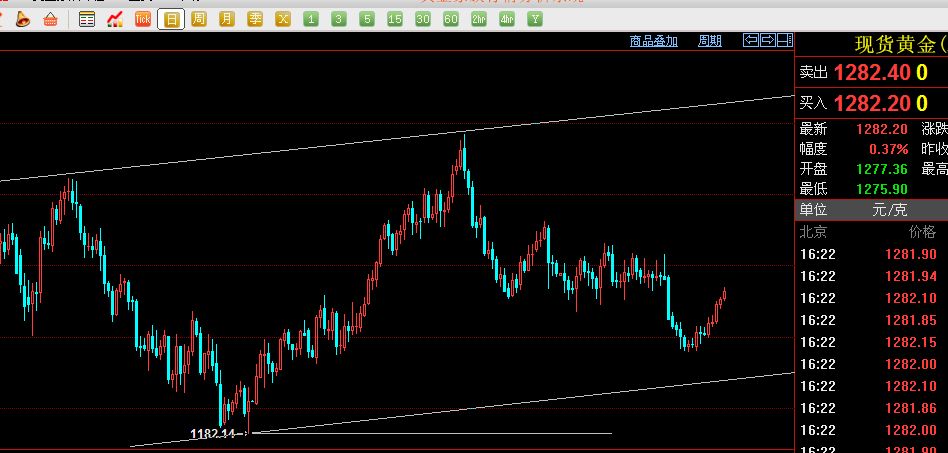Click the latest red candlestick on chart
The image size is (948, 453).
coord(724,295)
